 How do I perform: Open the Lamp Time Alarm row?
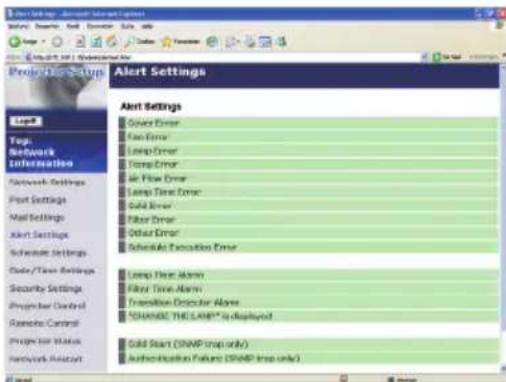(x=309, y=275)
